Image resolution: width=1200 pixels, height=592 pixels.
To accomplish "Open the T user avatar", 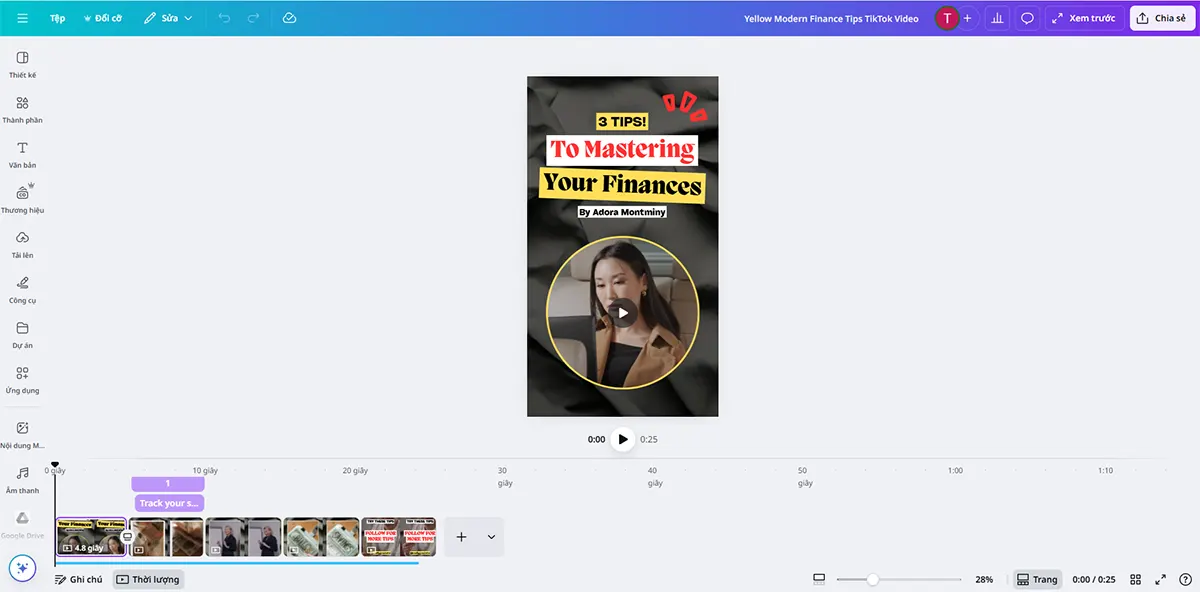I will coord(946,18).
